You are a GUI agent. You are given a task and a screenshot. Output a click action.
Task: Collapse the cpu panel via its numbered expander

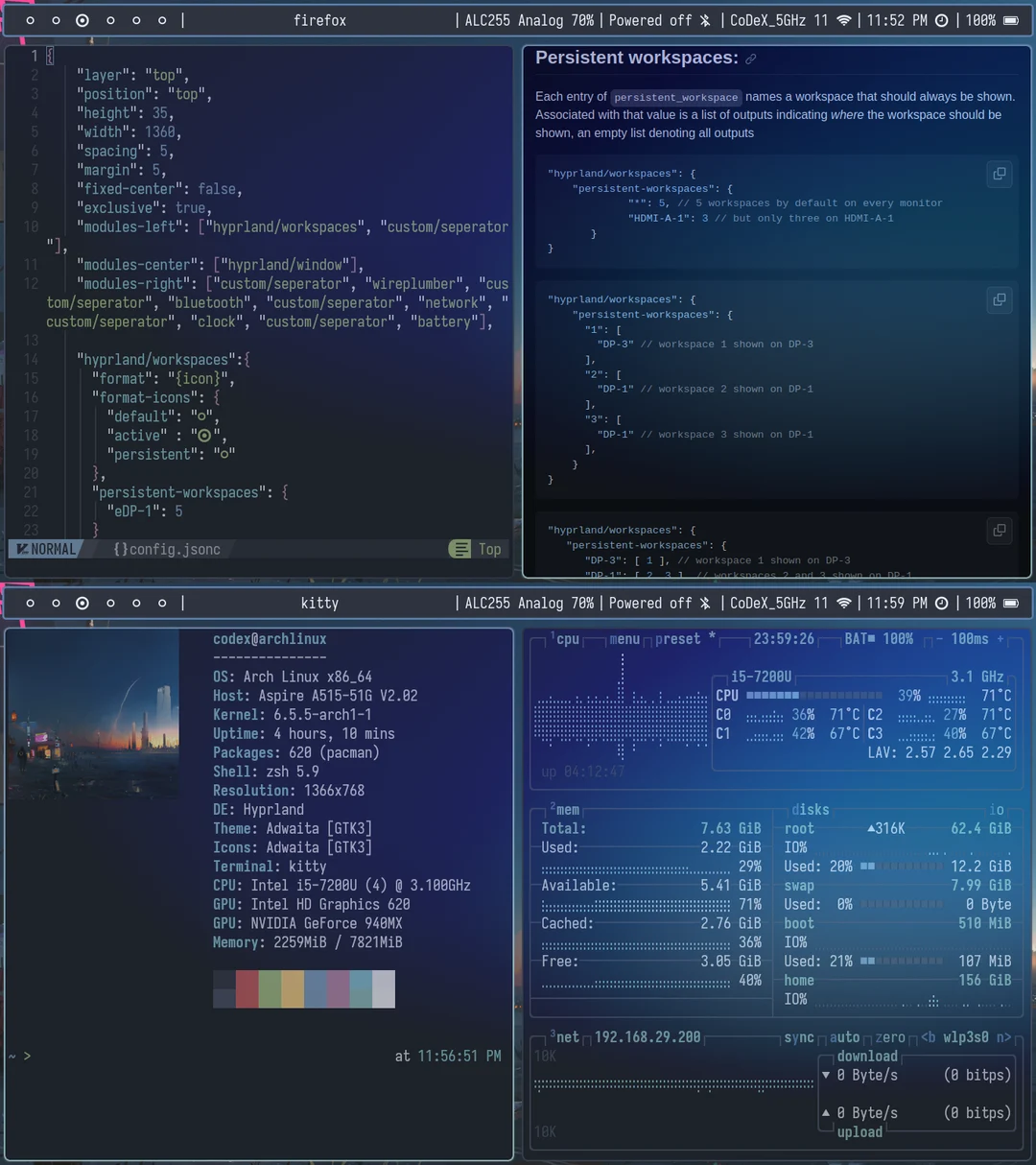[553, 635]
